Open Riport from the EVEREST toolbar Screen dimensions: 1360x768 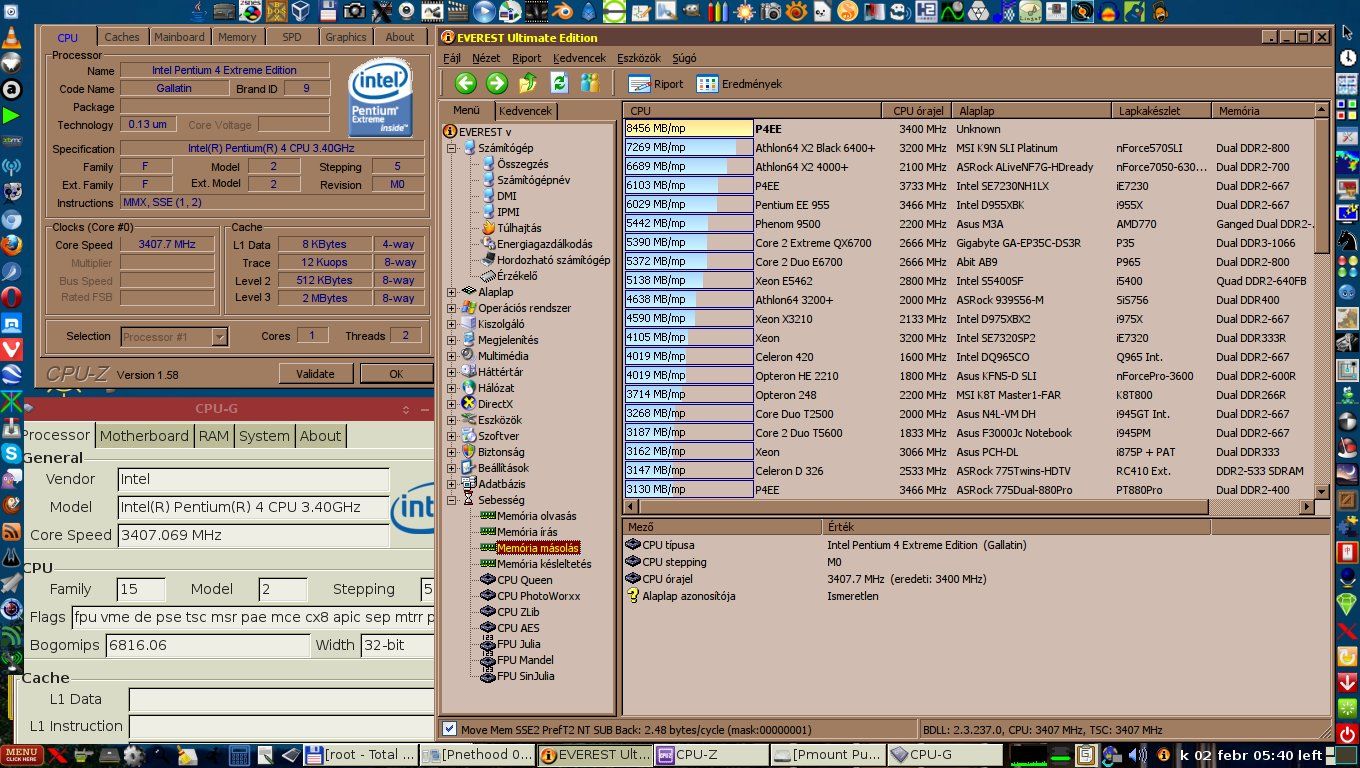[x=656, y=84]
